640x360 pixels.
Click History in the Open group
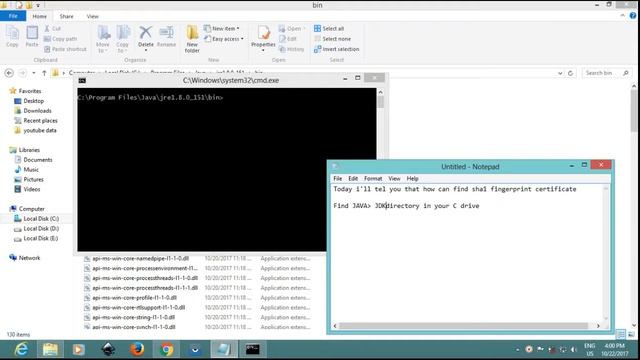click(x=291, y=49)
